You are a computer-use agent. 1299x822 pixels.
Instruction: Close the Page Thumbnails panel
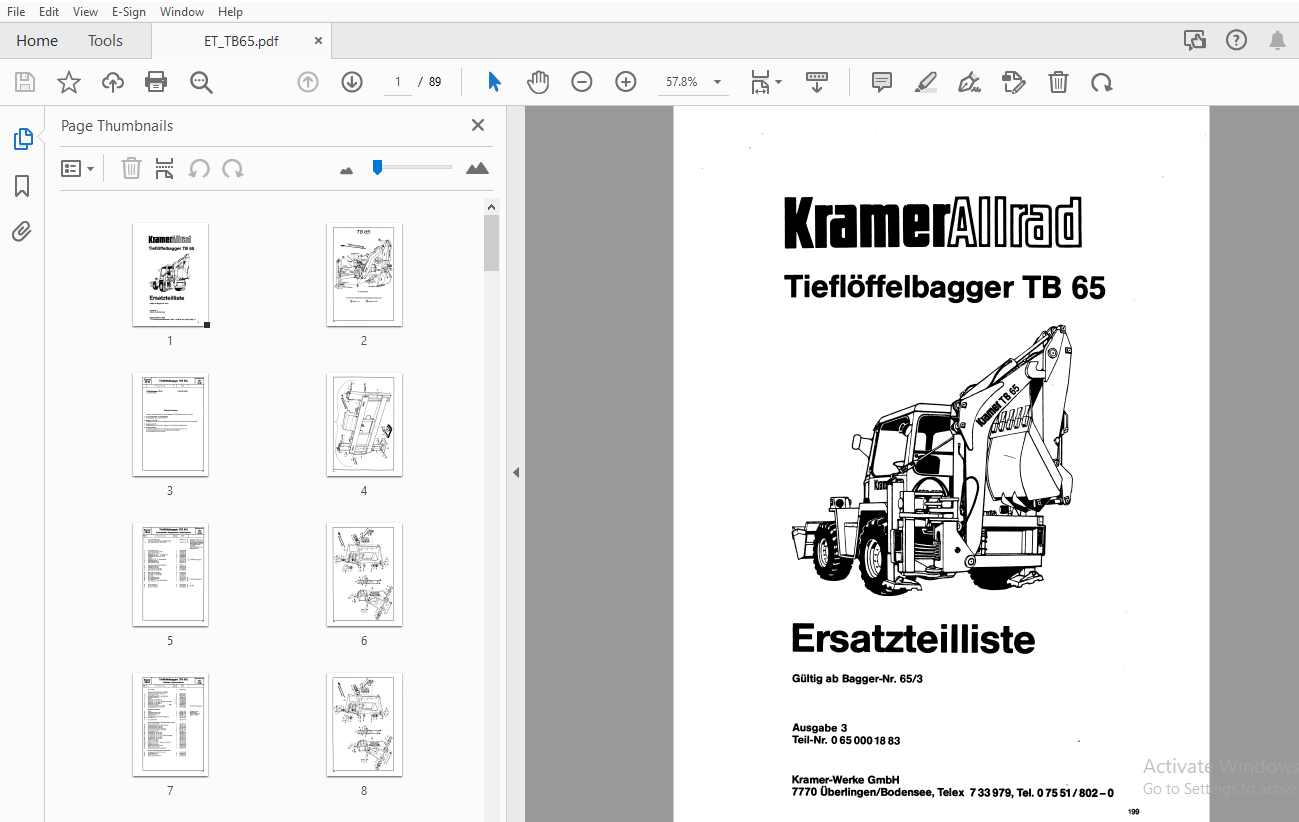(x=478, y=125)
